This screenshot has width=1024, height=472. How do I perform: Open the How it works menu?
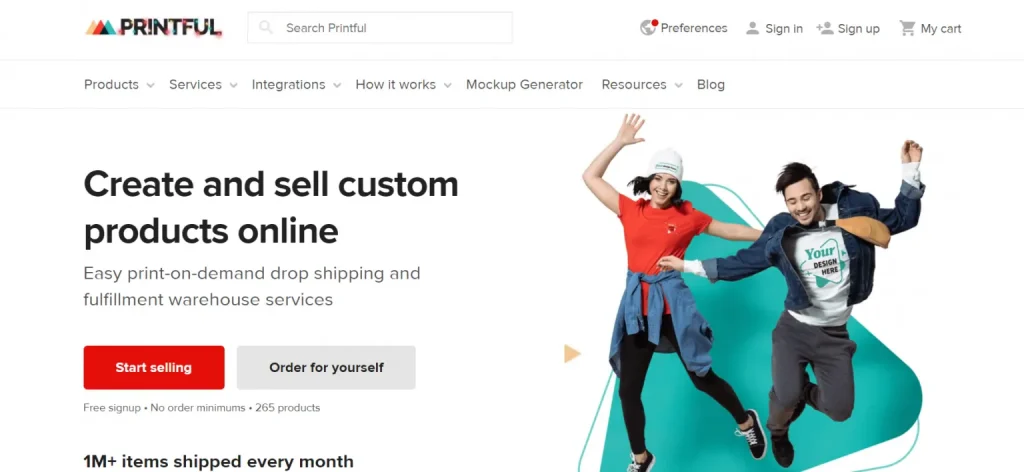(x=395, y=84)
